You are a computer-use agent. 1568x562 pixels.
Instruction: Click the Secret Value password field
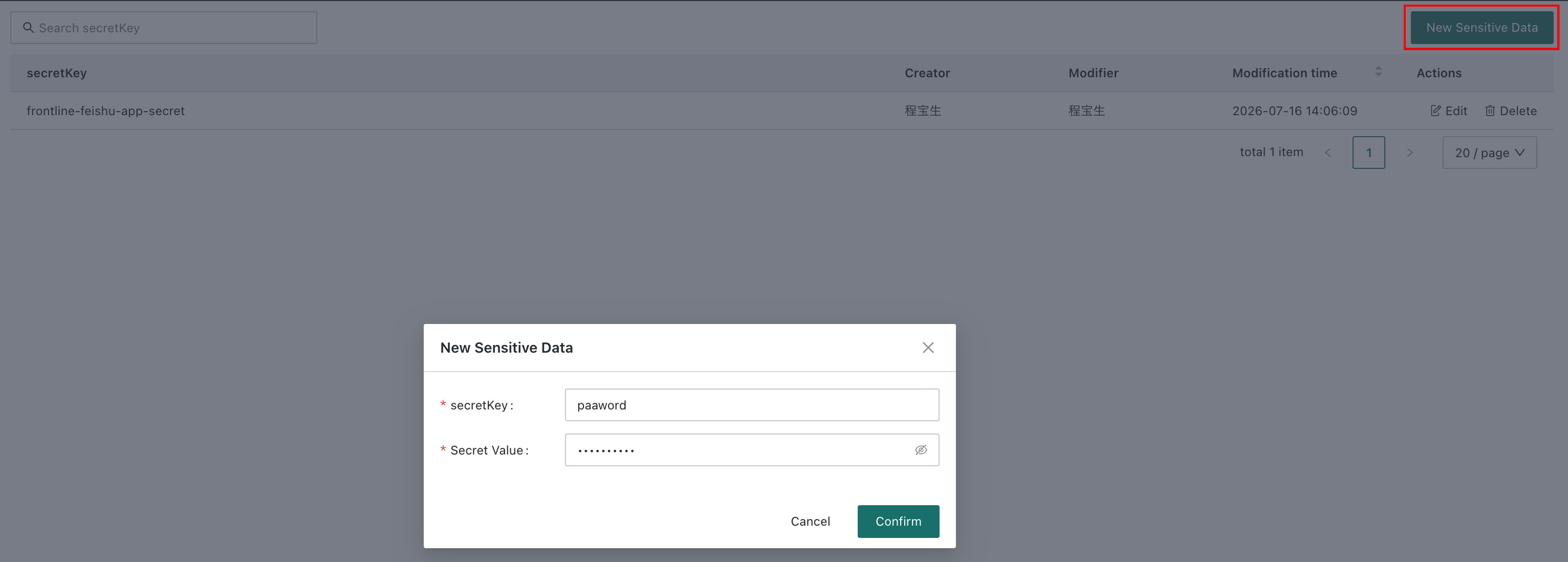(x=752, y=450)
